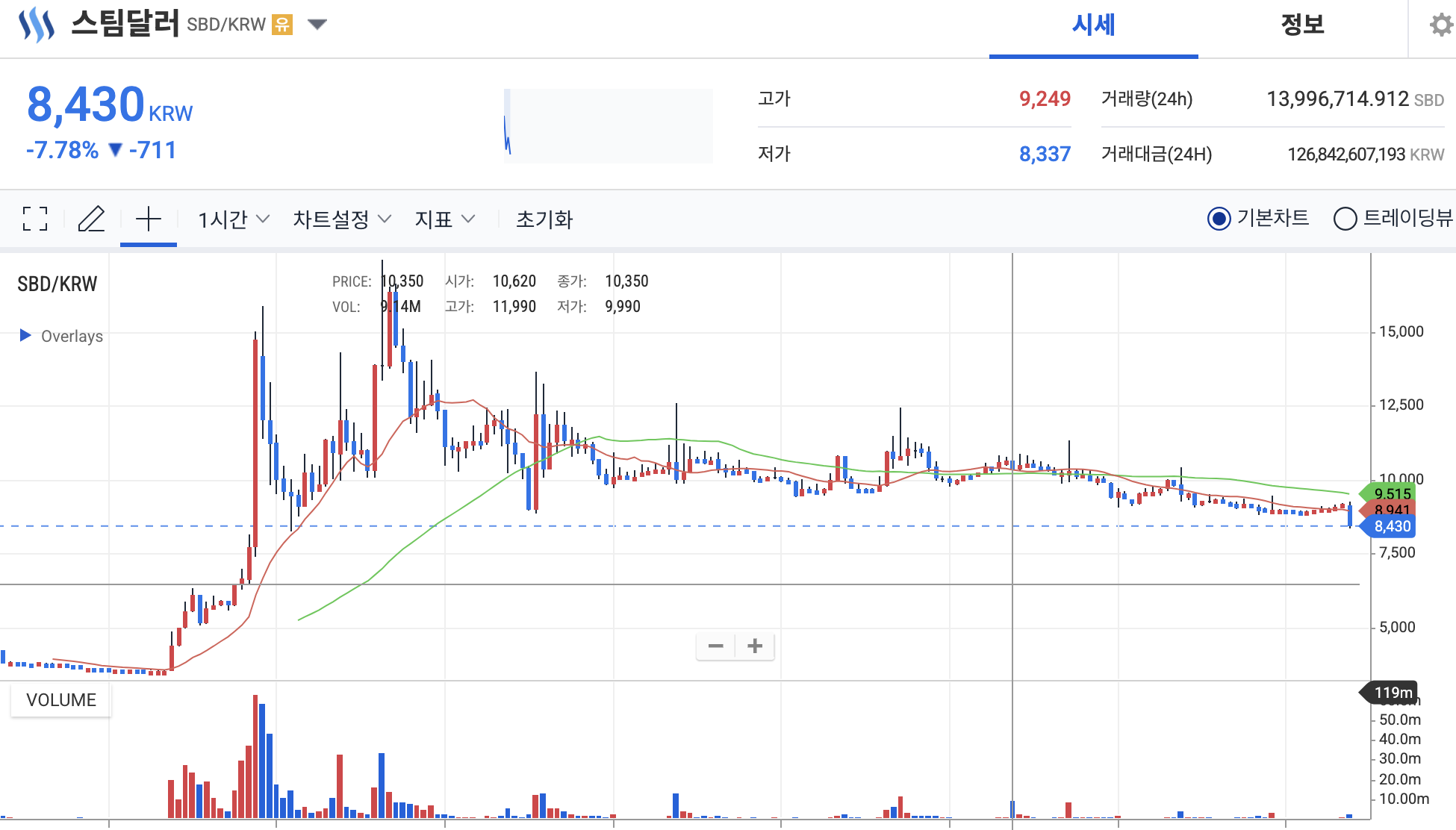
Task: Open the SBD/KRW market selector dropdown arrow
Action: point(317,25)
